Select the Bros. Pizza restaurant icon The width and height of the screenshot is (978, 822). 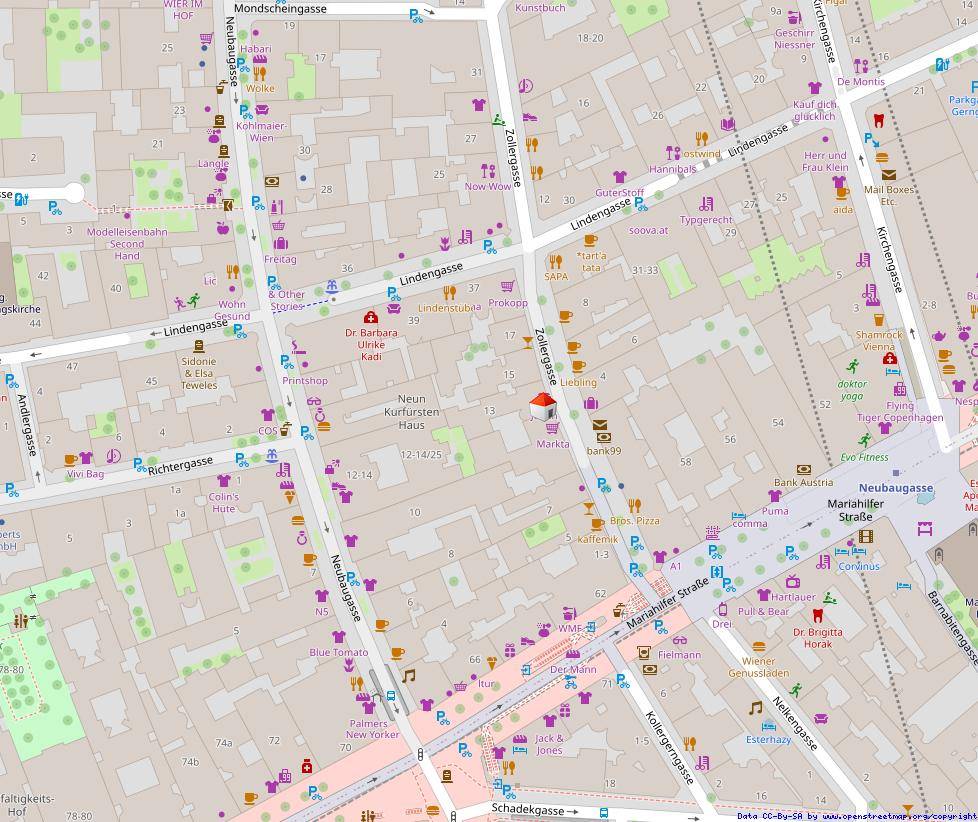(x=634, y=505)
